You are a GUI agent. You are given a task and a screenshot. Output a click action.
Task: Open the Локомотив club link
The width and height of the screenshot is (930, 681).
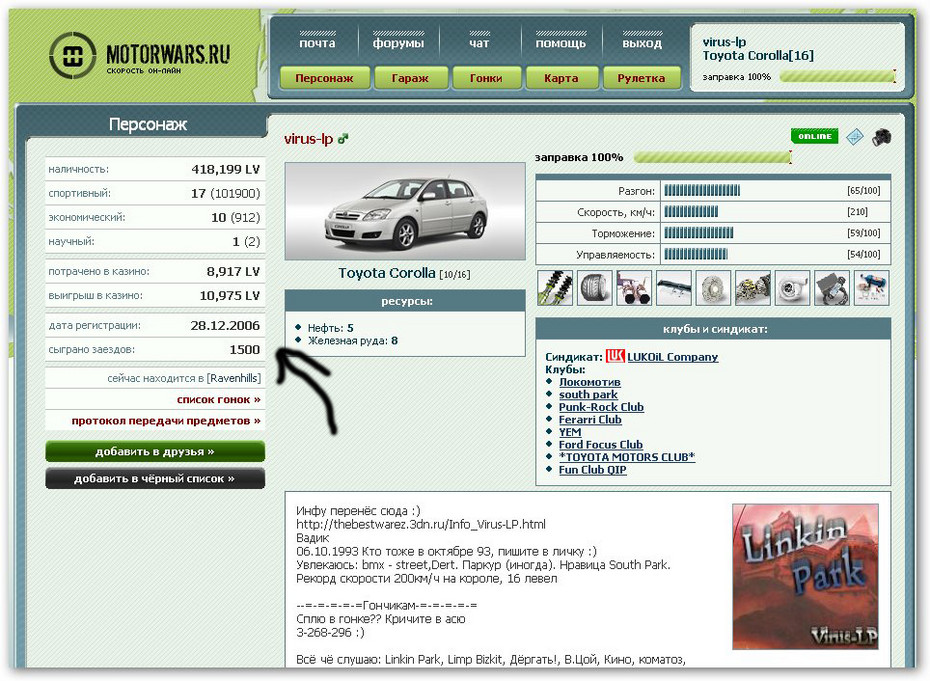point(590,382)
